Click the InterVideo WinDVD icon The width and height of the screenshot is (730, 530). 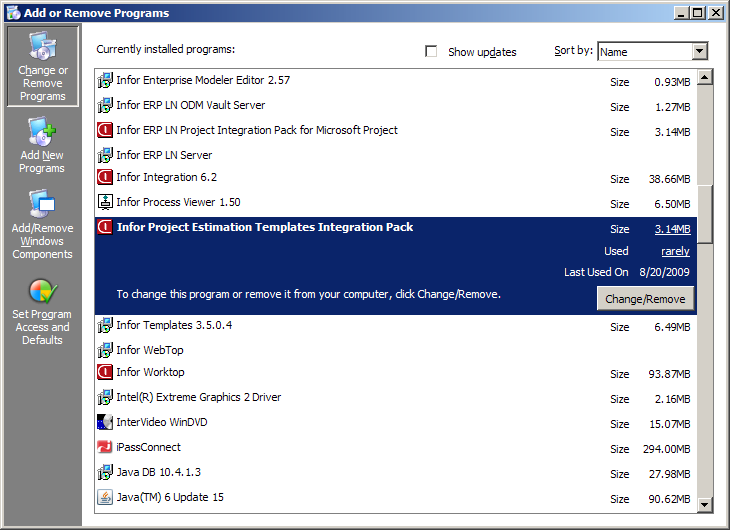click(105, 423)
